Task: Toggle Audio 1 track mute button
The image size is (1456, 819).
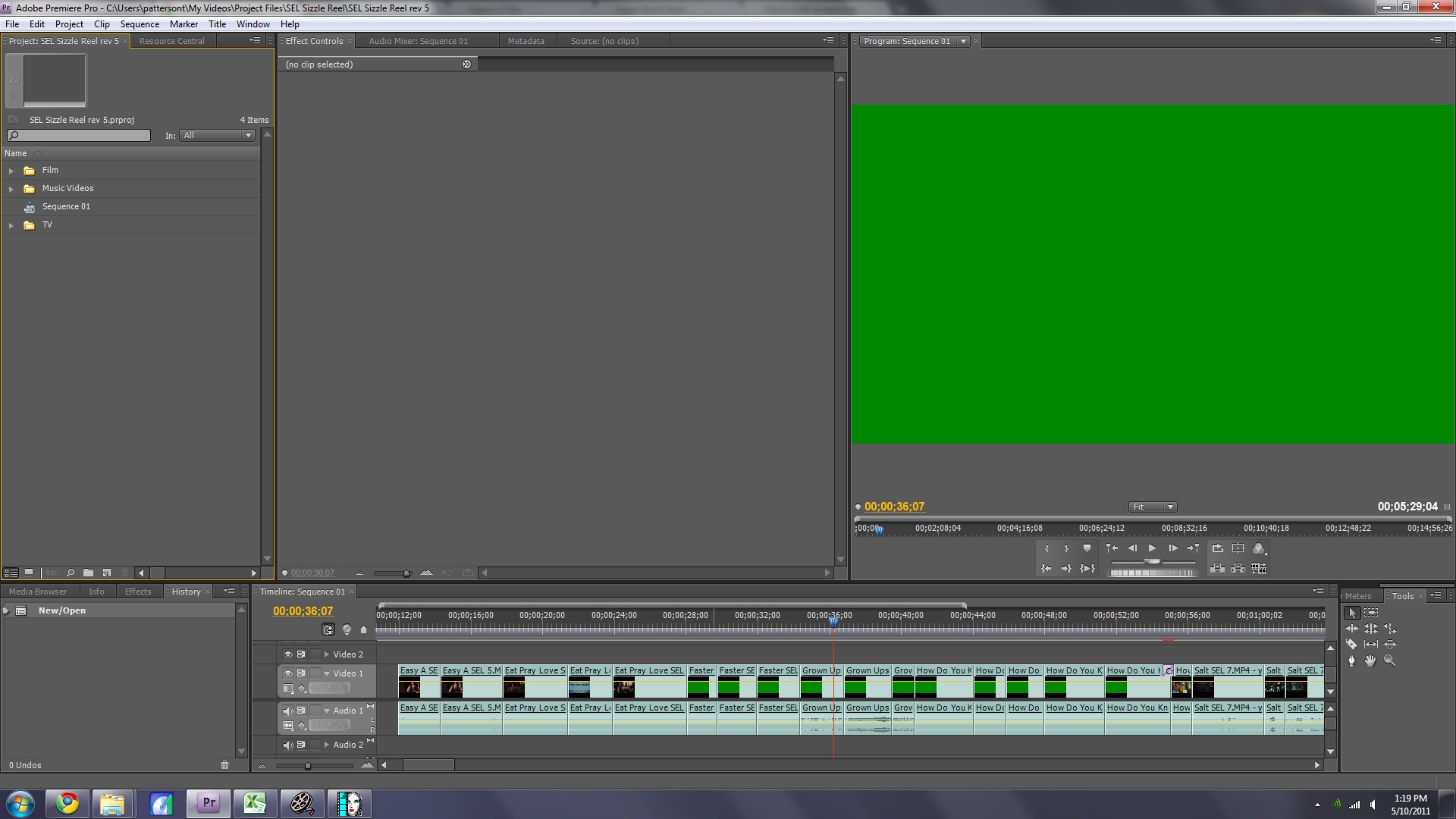Action: point(287,710)
